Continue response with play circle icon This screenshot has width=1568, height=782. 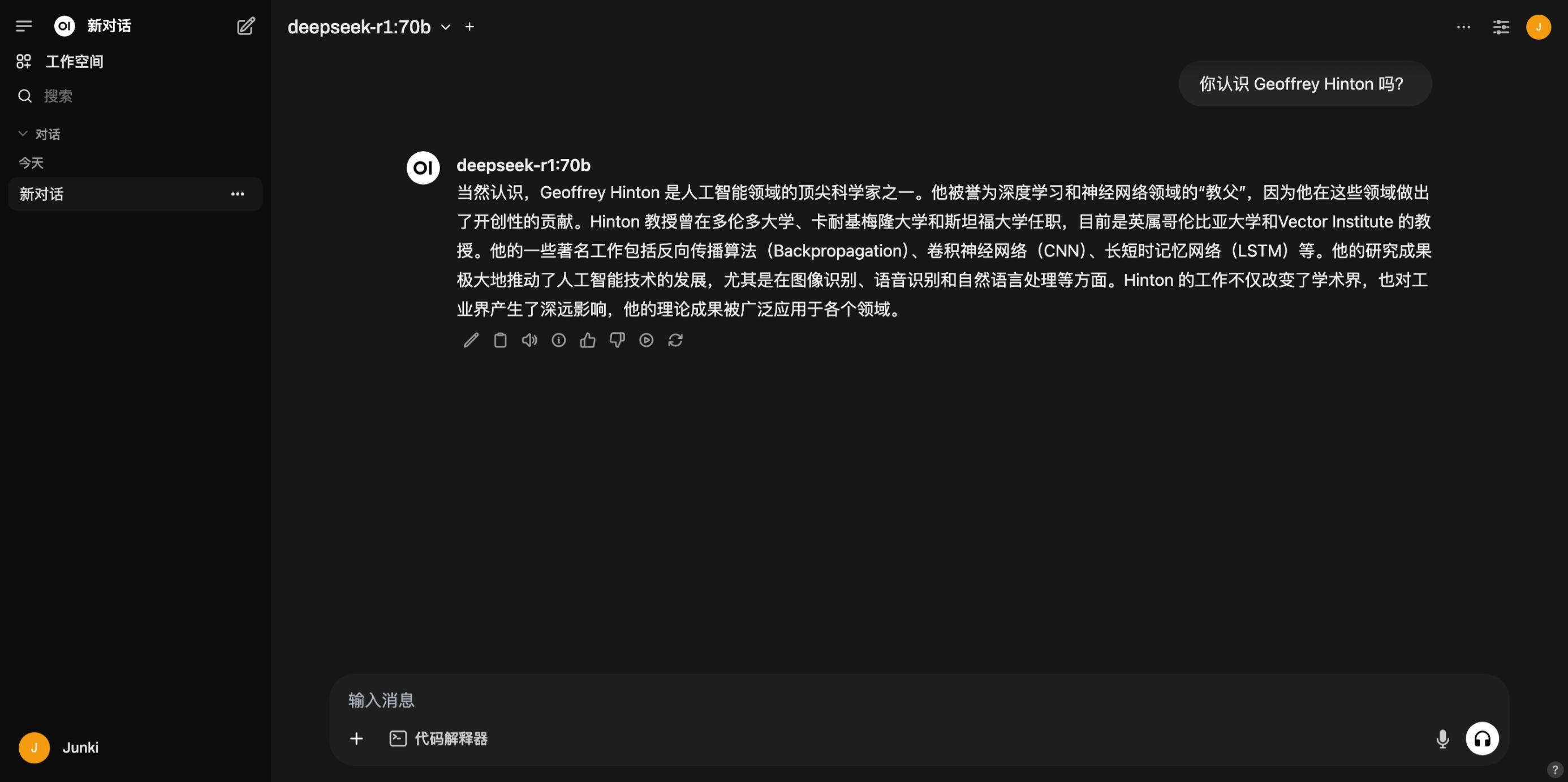(646, 340)
